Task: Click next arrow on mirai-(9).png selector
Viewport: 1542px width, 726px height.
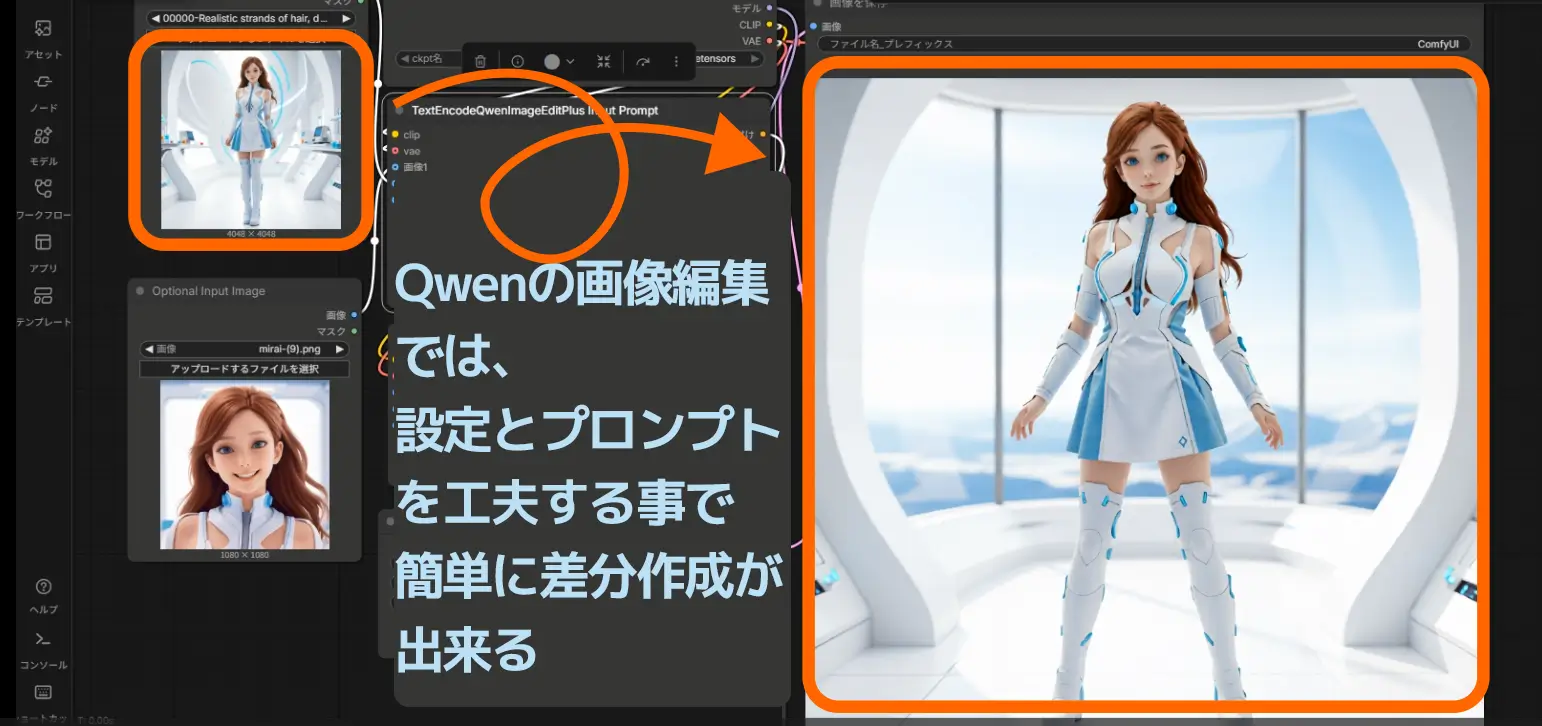Action: 340,349
